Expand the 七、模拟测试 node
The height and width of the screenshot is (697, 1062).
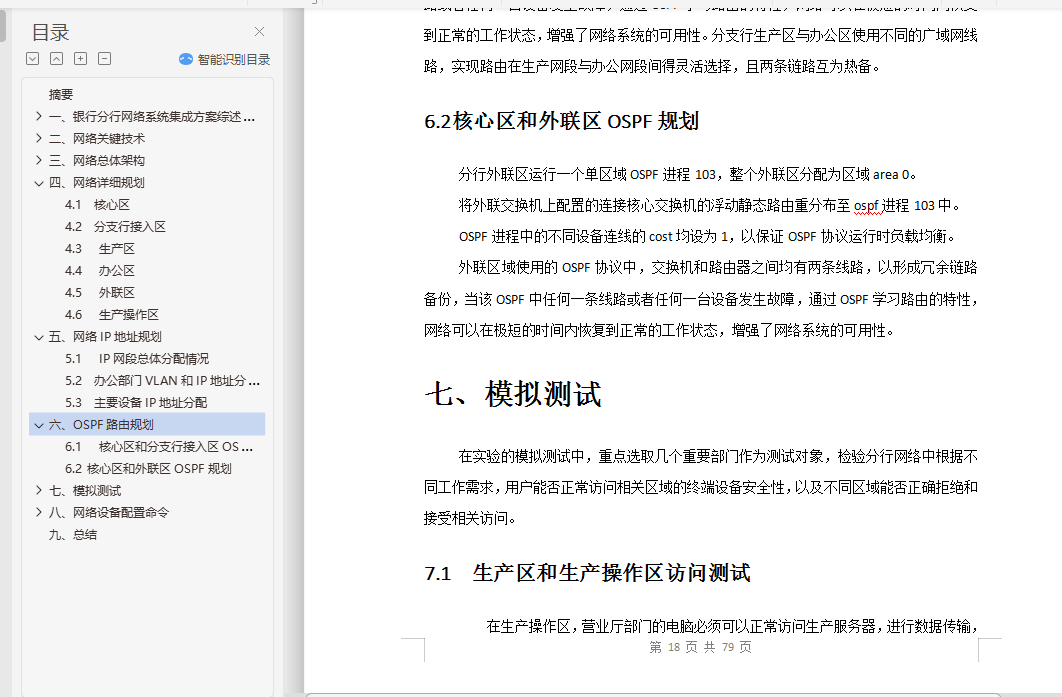39,490
